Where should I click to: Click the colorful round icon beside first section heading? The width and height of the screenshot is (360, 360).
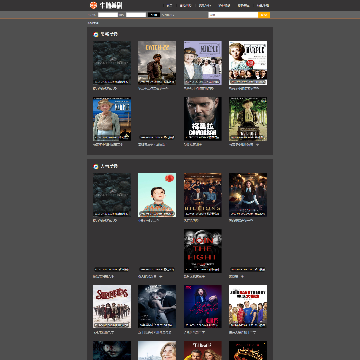click(x=96, y=34)
